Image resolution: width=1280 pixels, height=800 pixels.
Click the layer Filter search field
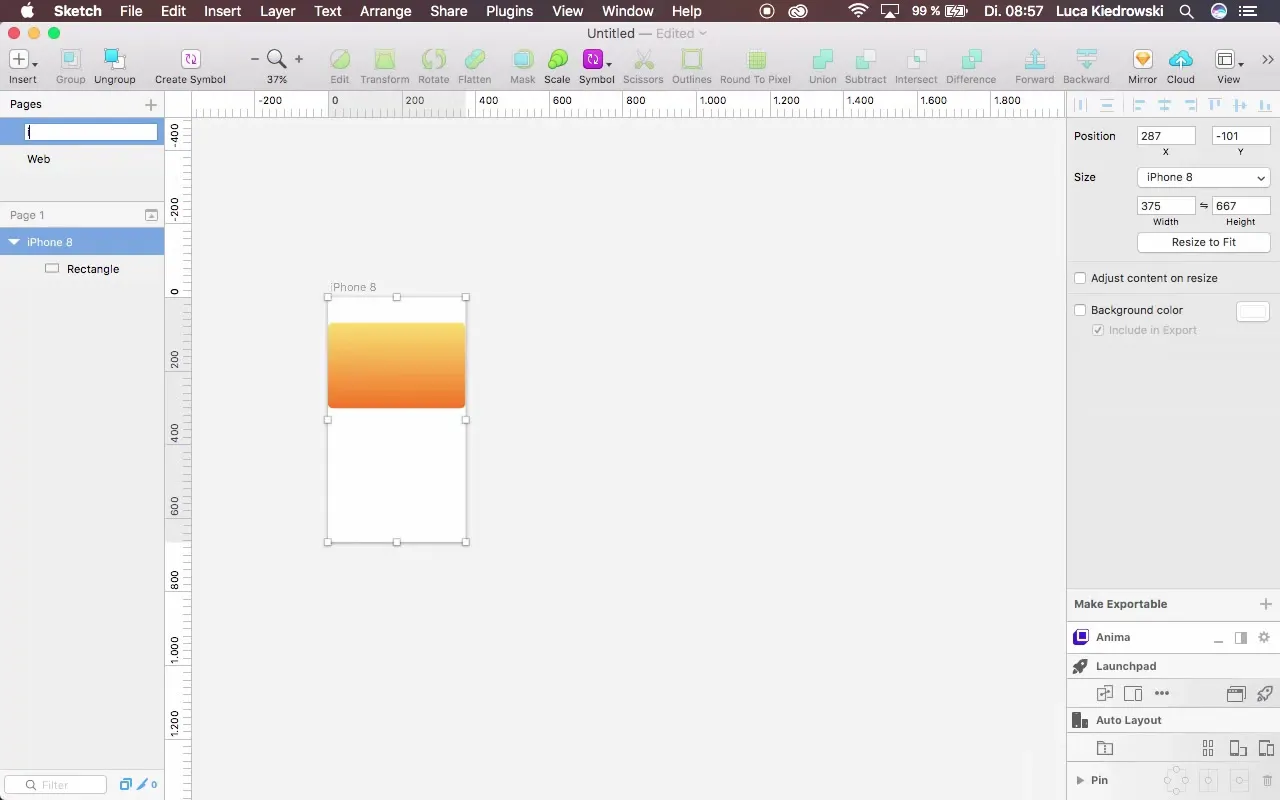click(55, 785)
